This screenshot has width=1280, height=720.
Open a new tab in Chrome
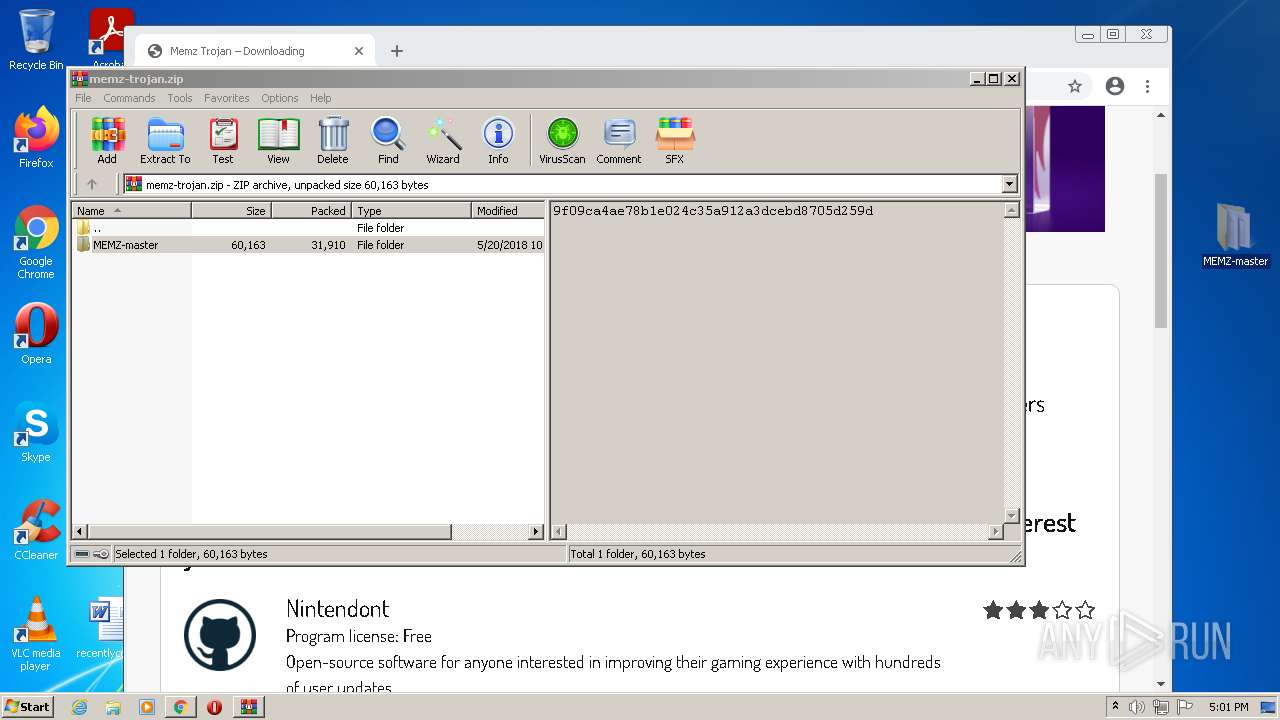coord(397,51)
